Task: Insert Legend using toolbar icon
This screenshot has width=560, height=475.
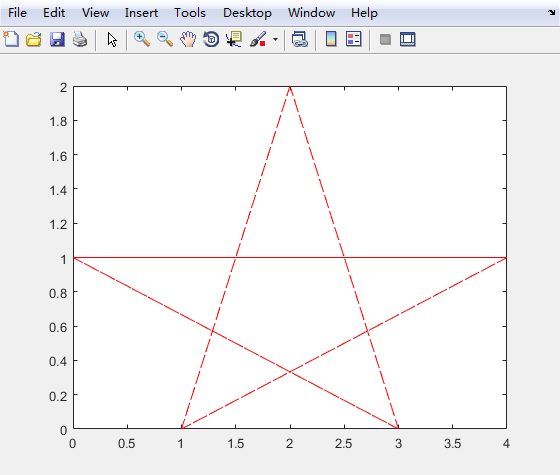Action: tap(354, 39)
